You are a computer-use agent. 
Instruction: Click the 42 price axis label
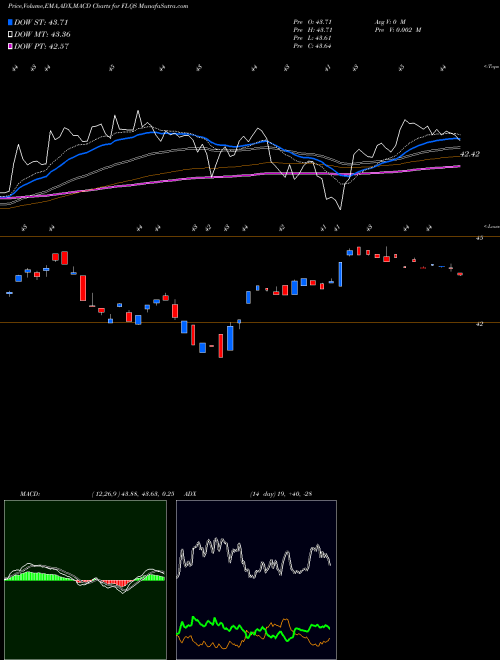click(x=479, y=324)
